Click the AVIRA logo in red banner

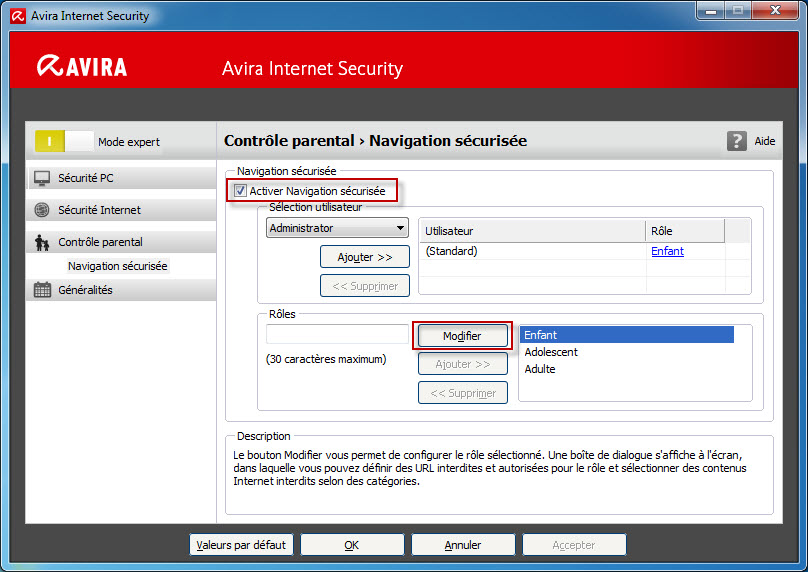pyautogui.click(x=82, y=66)
